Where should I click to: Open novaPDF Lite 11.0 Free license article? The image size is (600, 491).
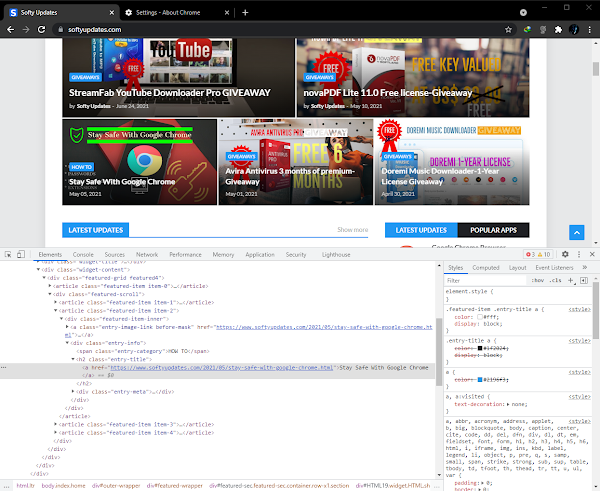[388, 93]
